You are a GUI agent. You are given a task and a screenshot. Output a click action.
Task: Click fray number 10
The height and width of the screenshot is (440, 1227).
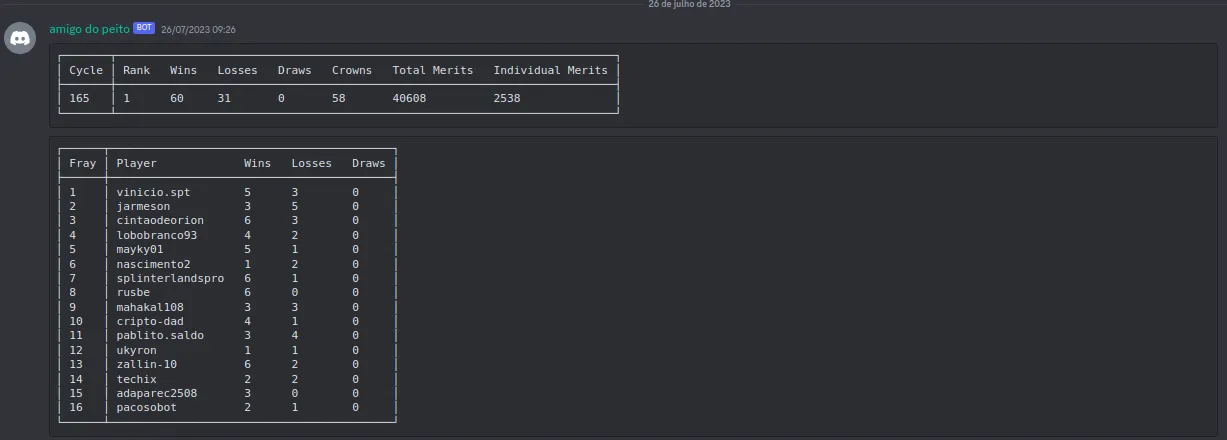pos(76,321)
